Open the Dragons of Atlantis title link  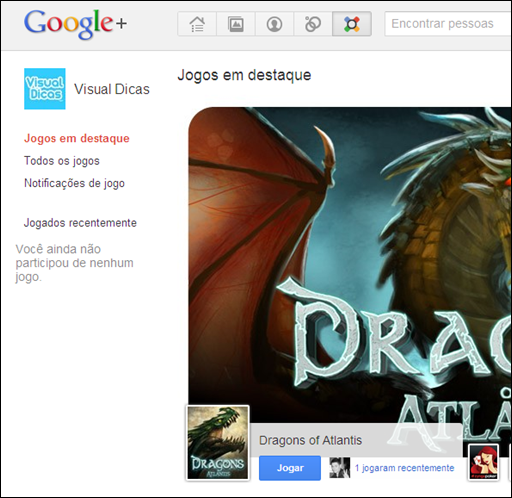click(x=310, y=440)
